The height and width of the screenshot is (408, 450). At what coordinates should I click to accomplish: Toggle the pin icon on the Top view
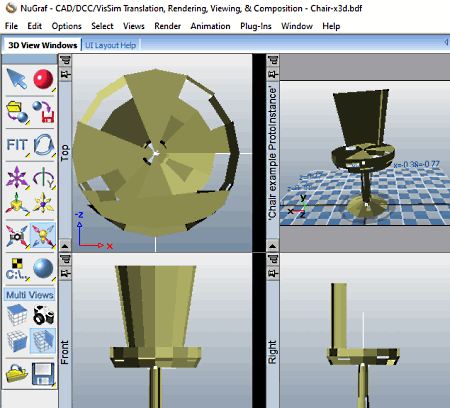pyautogui.click(x=65, y=74)
